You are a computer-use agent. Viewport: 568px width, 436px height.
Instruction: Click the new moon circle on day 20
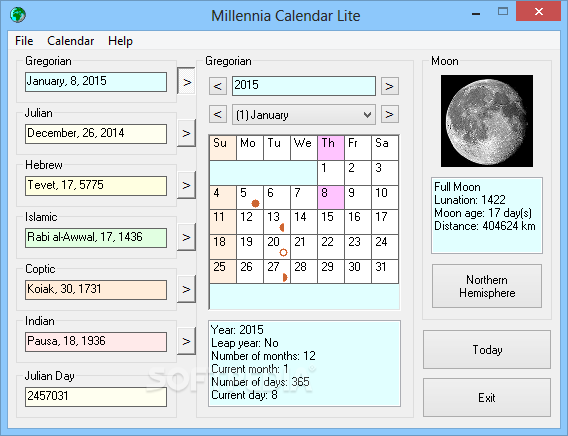pyautogui.click(x=283, y=252)
